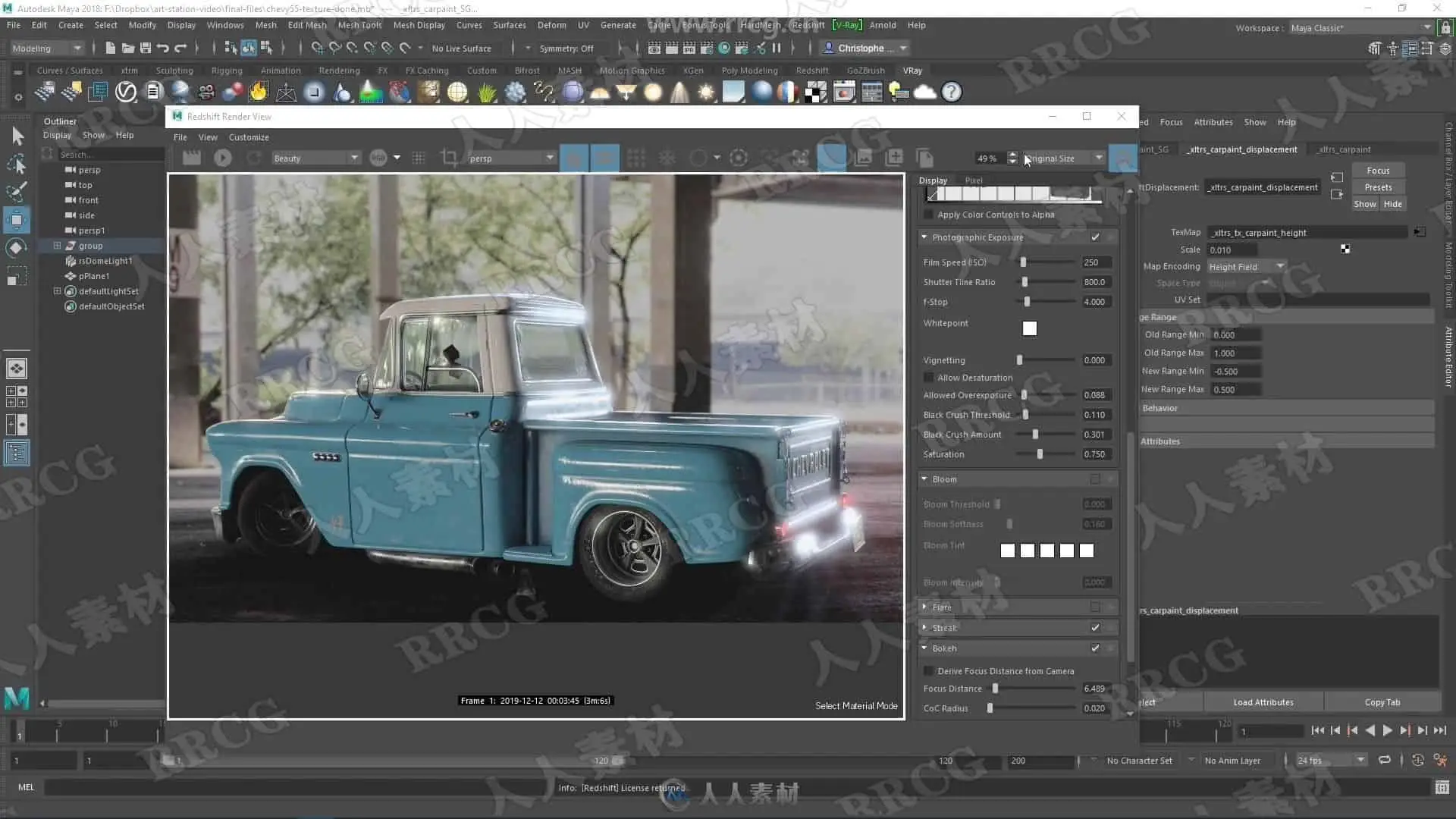The height and width of the screenshot is (819, 1456).
Task: Click the Load Attributes button
Action: (x=1263, y=702)
